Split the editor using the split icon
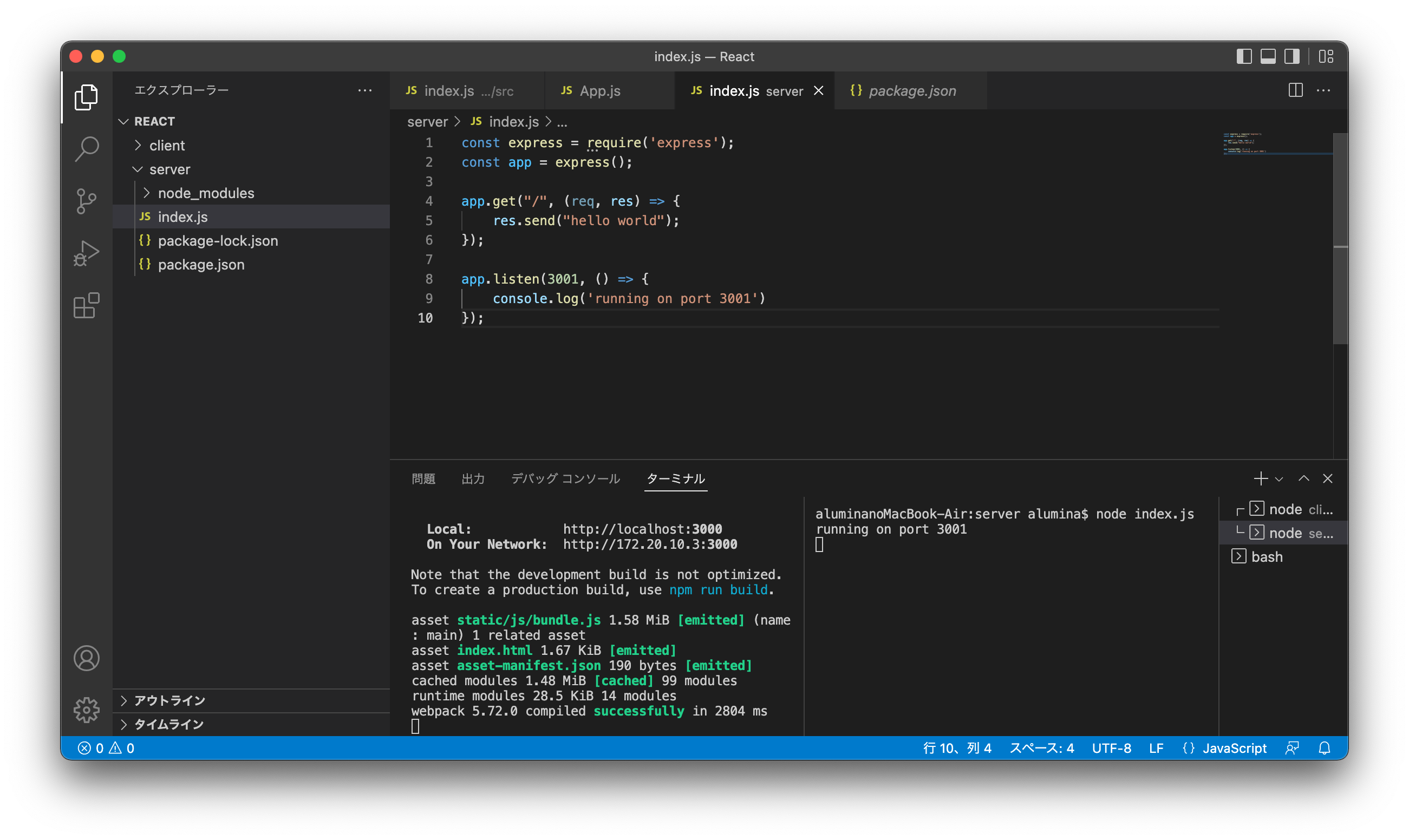The image size is (1409, 840). (x=1295, y=90)
